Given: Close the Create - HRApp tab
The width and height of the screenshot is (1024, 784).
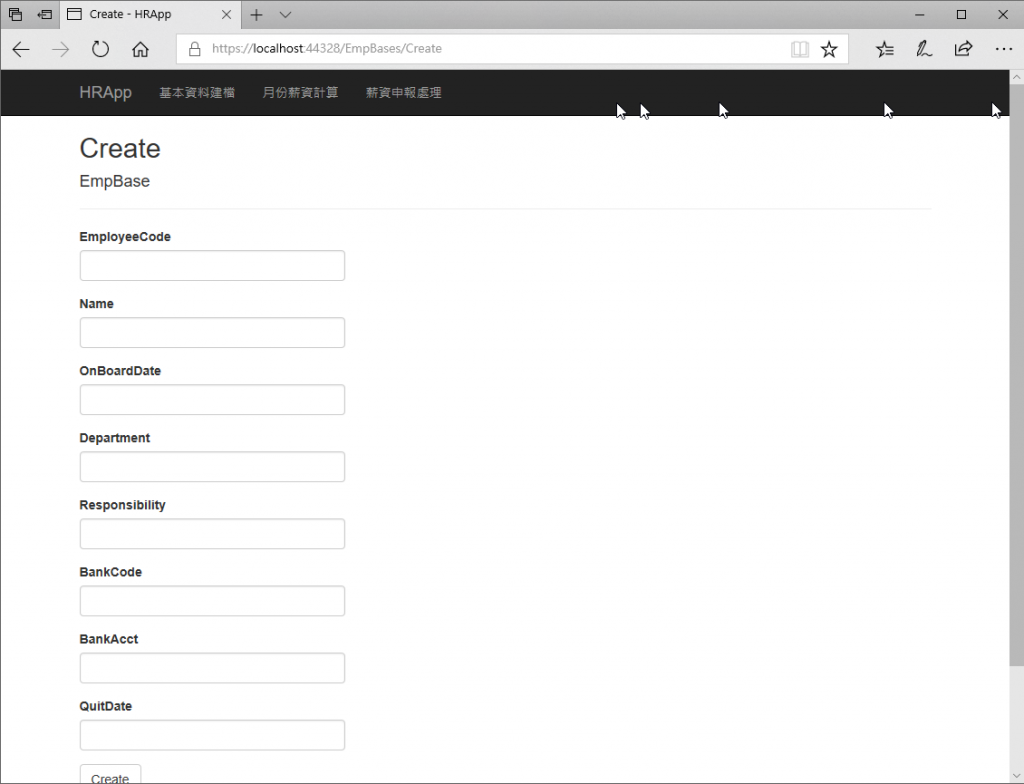Looking at the screenshot, I should pyautogui.click(x=227, y=14).
